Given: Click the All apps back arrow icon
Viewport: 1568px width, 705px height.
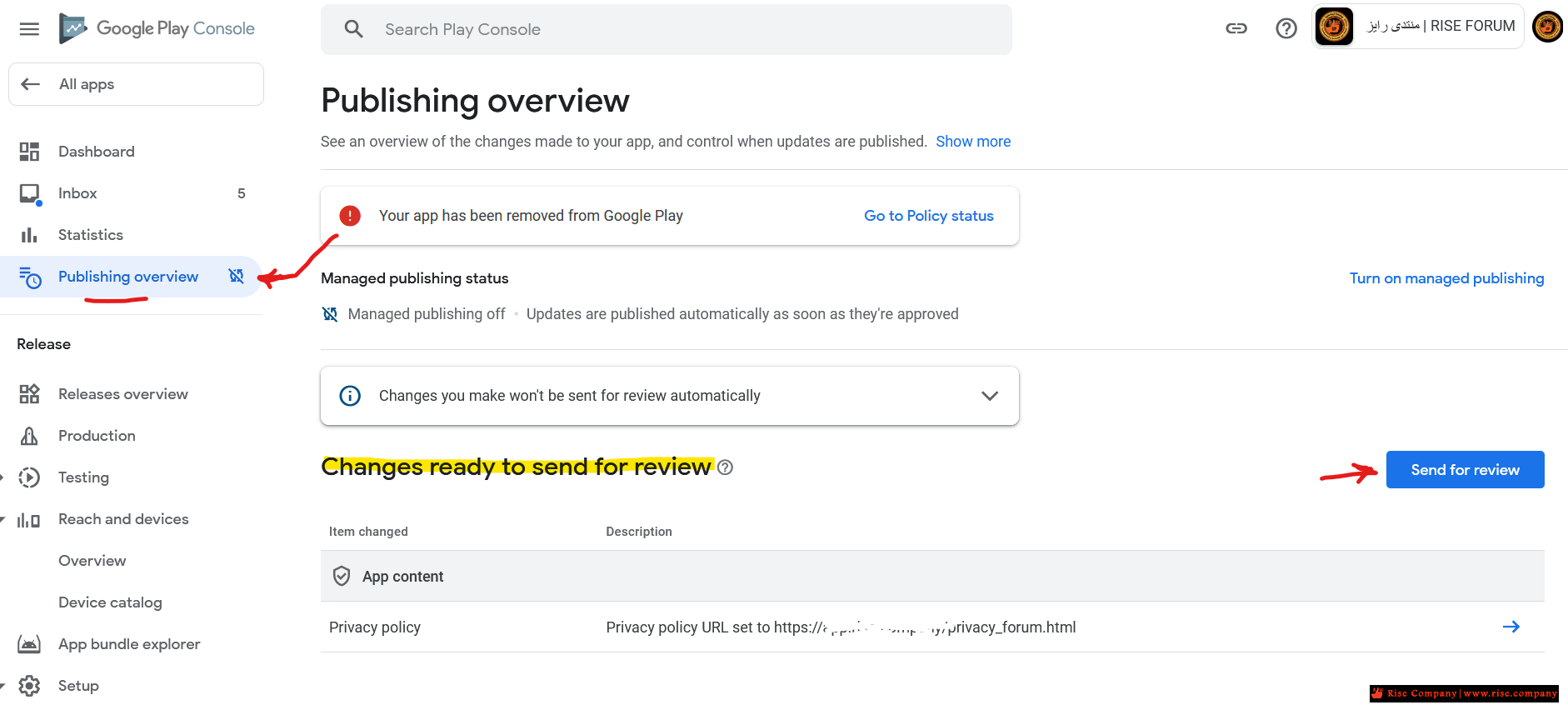Looking at the screenshot, I should pos(31,84).
